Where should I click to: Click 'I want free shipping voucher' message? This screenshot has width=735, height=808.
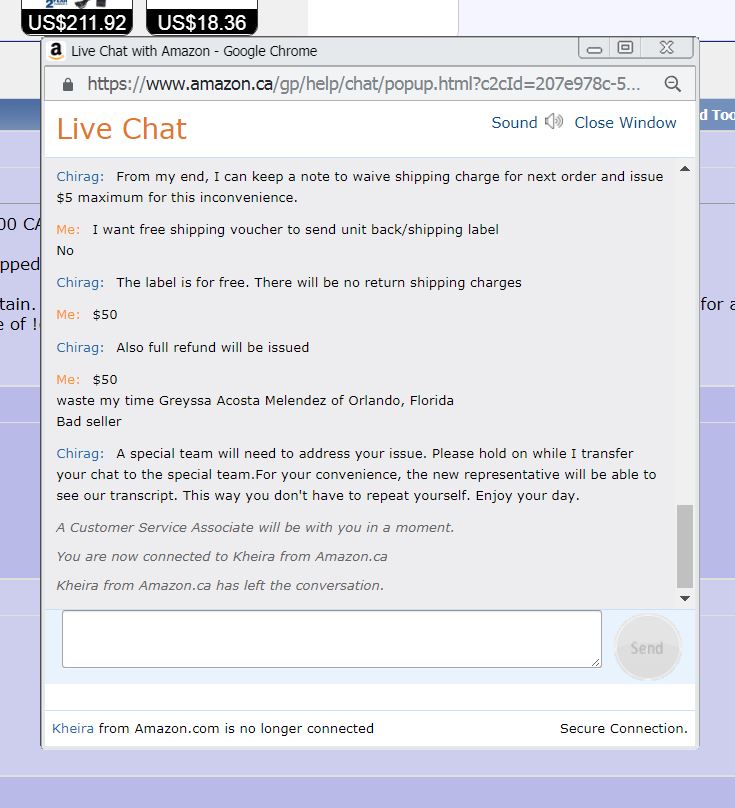pos(295,229)
